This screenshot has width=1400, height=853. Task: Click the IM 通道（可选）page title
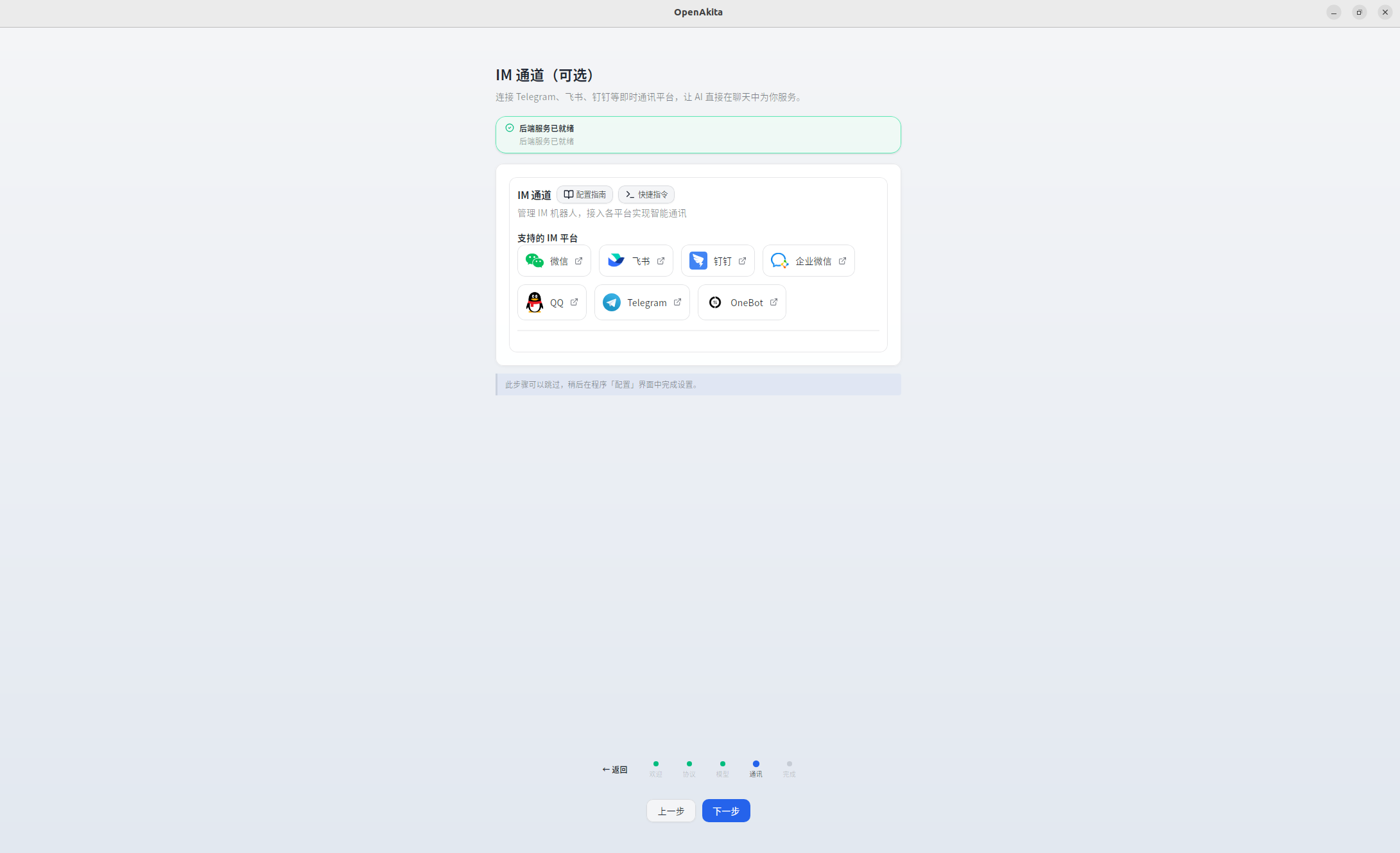click(x=548, y=75)
